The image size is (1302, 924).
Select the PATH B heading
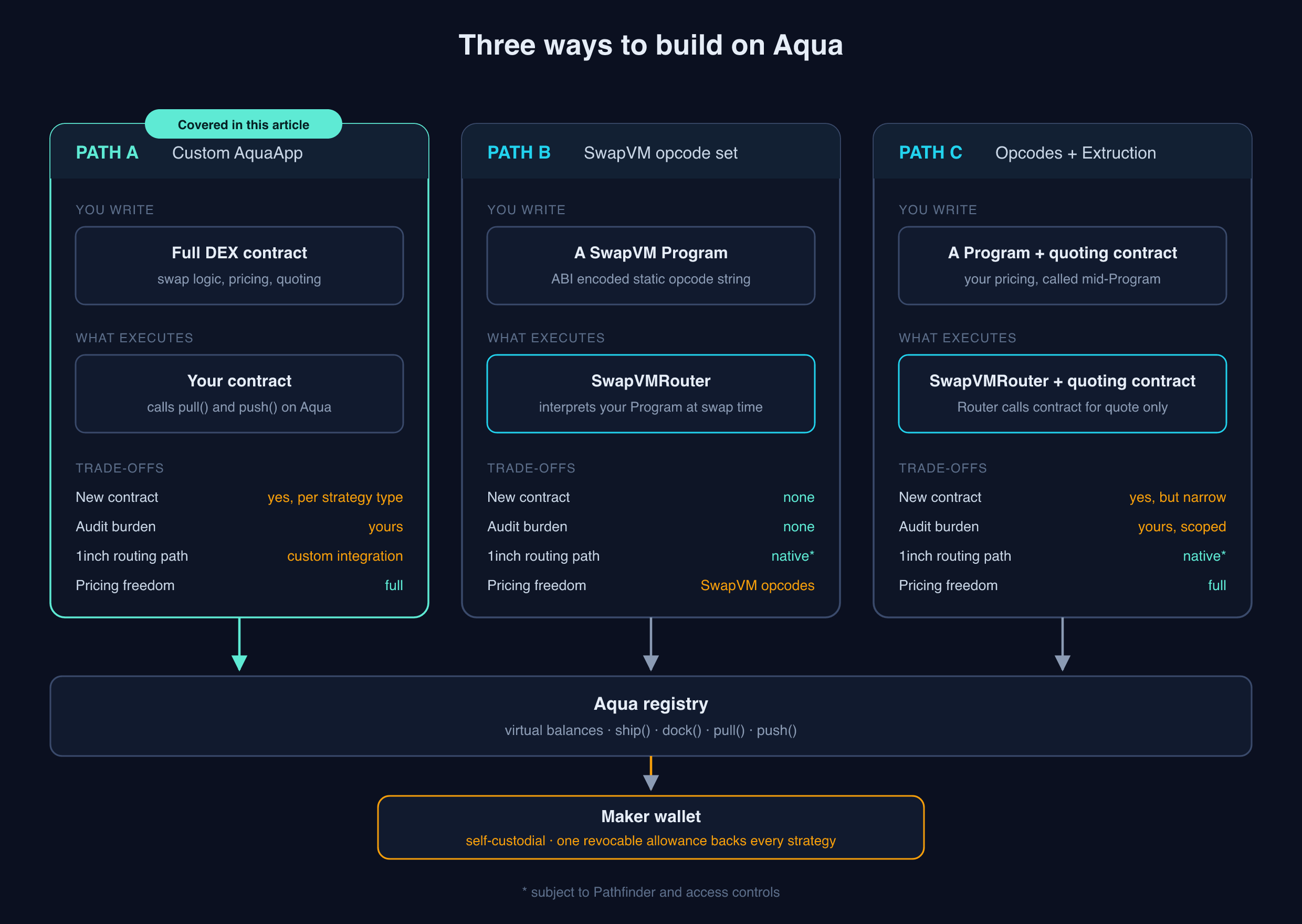point(519,152)
